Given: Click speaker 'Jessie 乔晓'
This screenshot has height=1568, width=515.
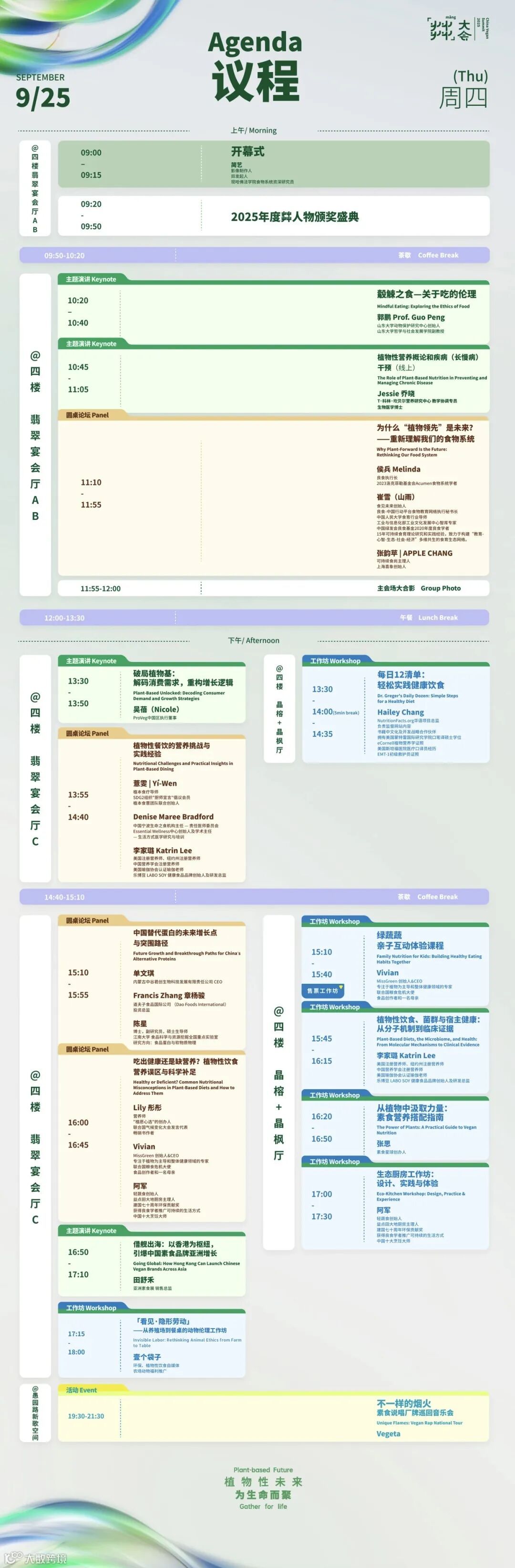Looking at the screenshot, I should tap(396, 394).
